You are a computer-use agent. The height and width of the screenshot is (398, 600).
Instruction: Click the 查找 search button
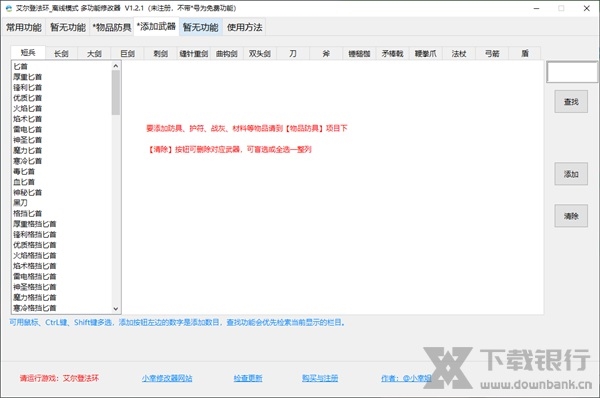pyautogui.click(x=571, y=101)
